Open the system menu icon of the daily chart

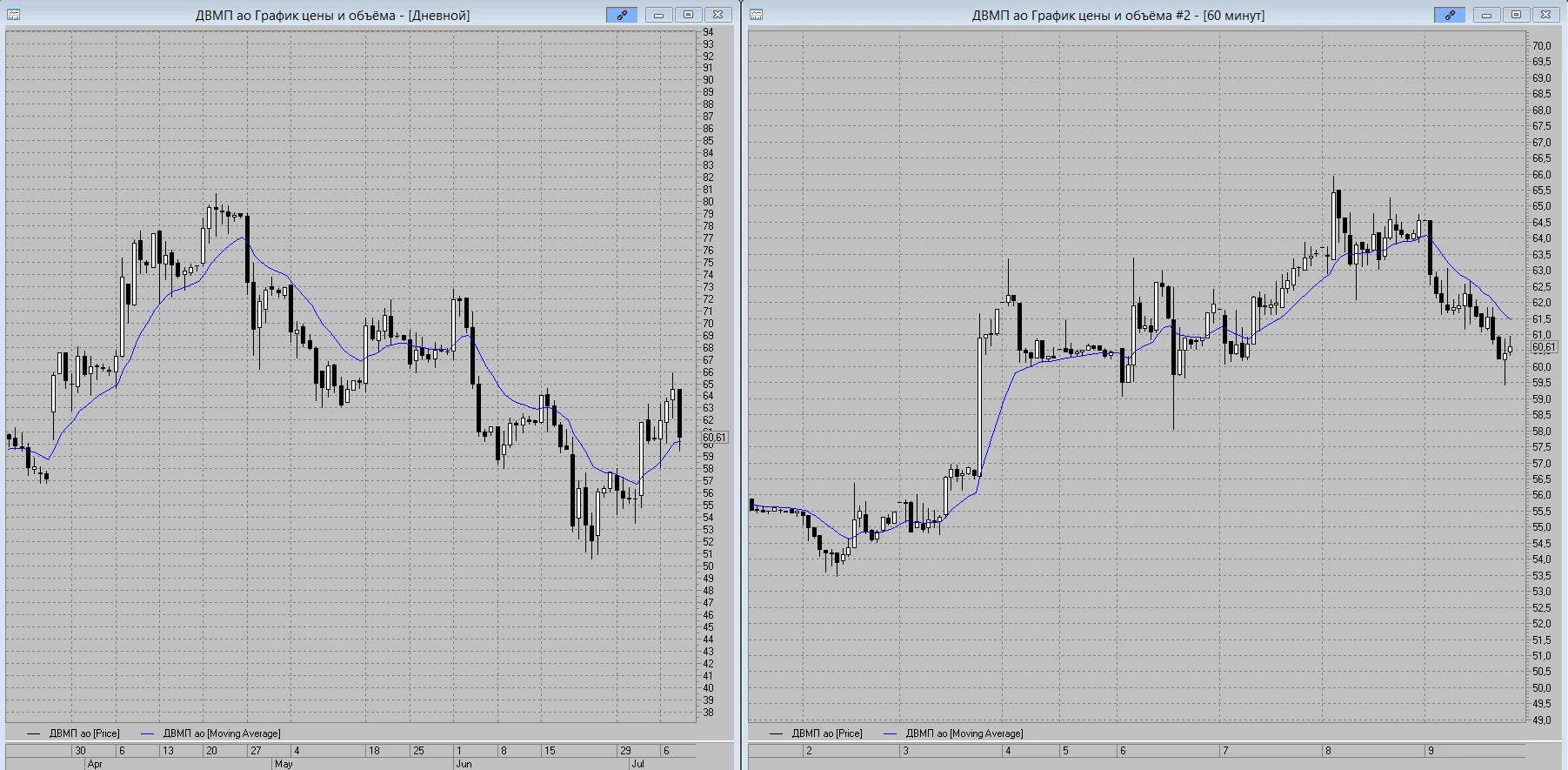(14, 15)
